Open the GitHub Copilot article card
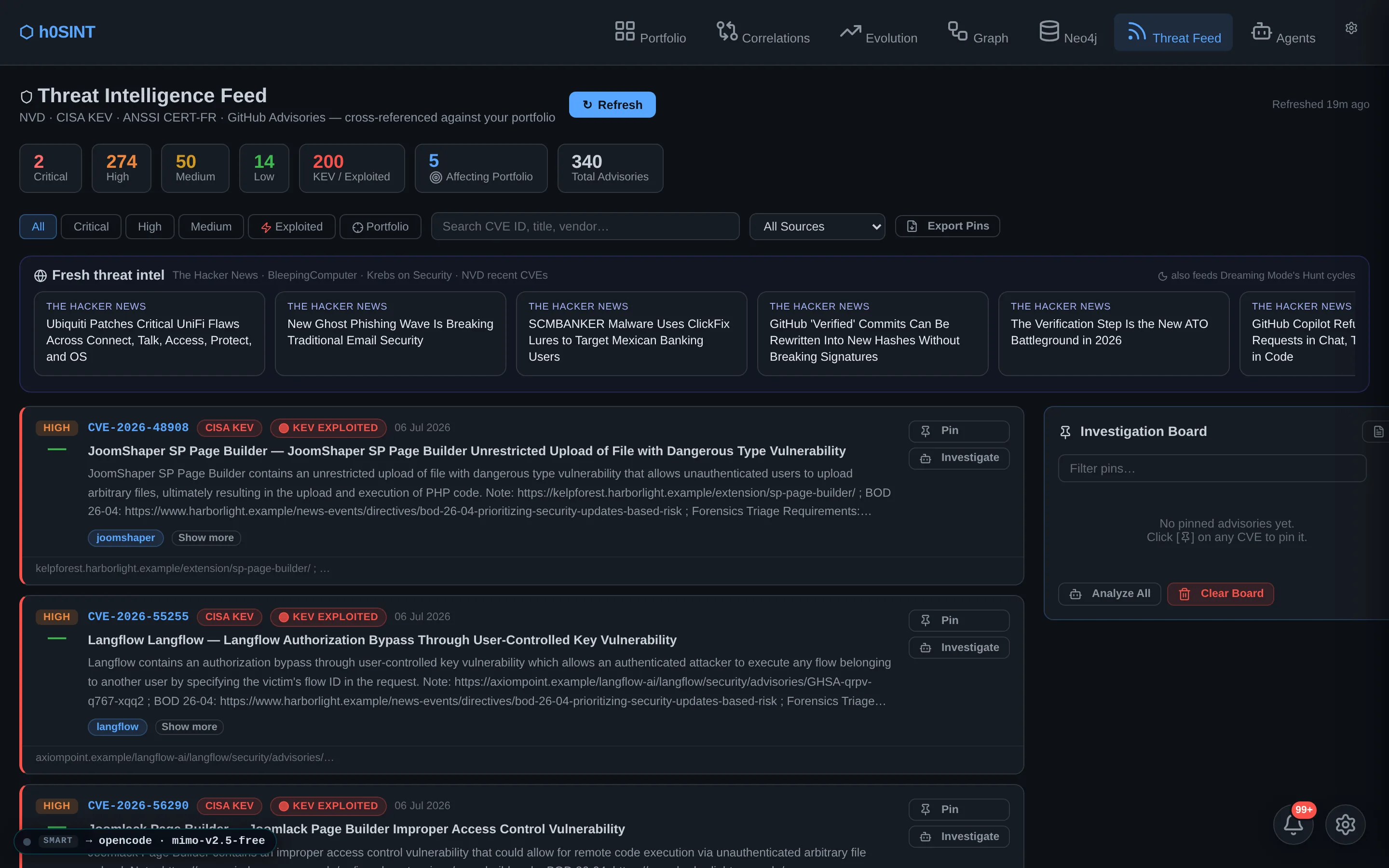This screenshot has width=1389, height=868. (1297, 334)
